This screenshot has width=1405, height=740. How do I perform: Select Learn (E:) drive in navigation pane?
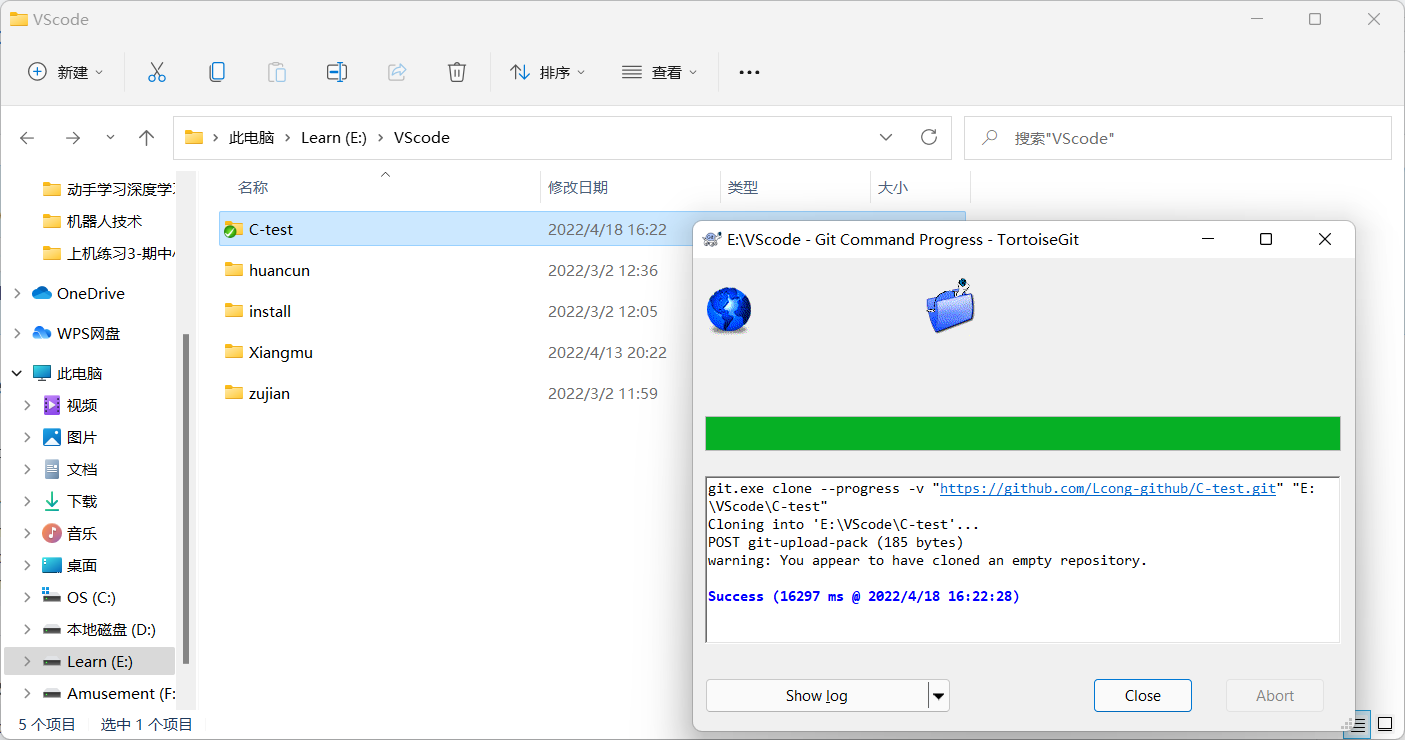(x=99, y=661)
